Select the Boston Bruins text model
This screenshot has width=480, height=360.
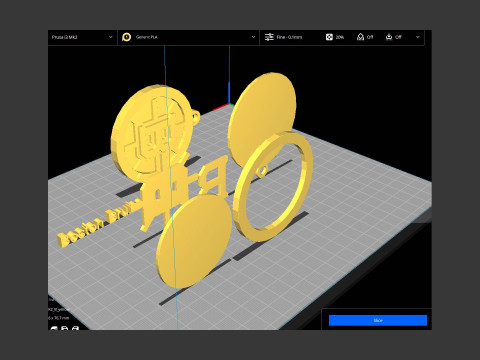pyautogui.click(x=97, y=225)
